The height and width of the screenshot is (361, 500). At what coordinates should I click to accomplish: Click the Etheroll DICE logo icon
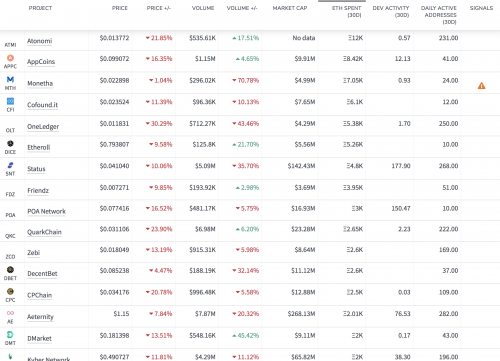click(10, 144)
